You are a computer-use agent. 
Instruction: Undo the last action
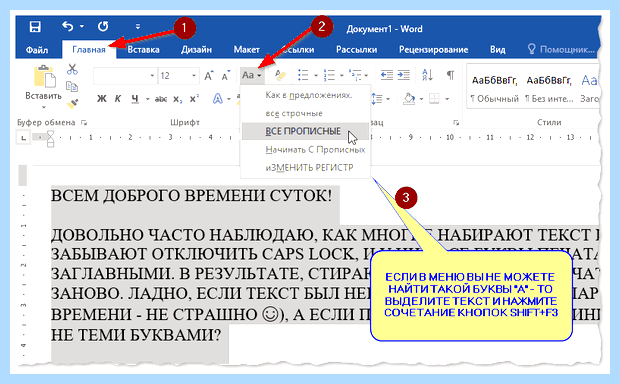68,26
